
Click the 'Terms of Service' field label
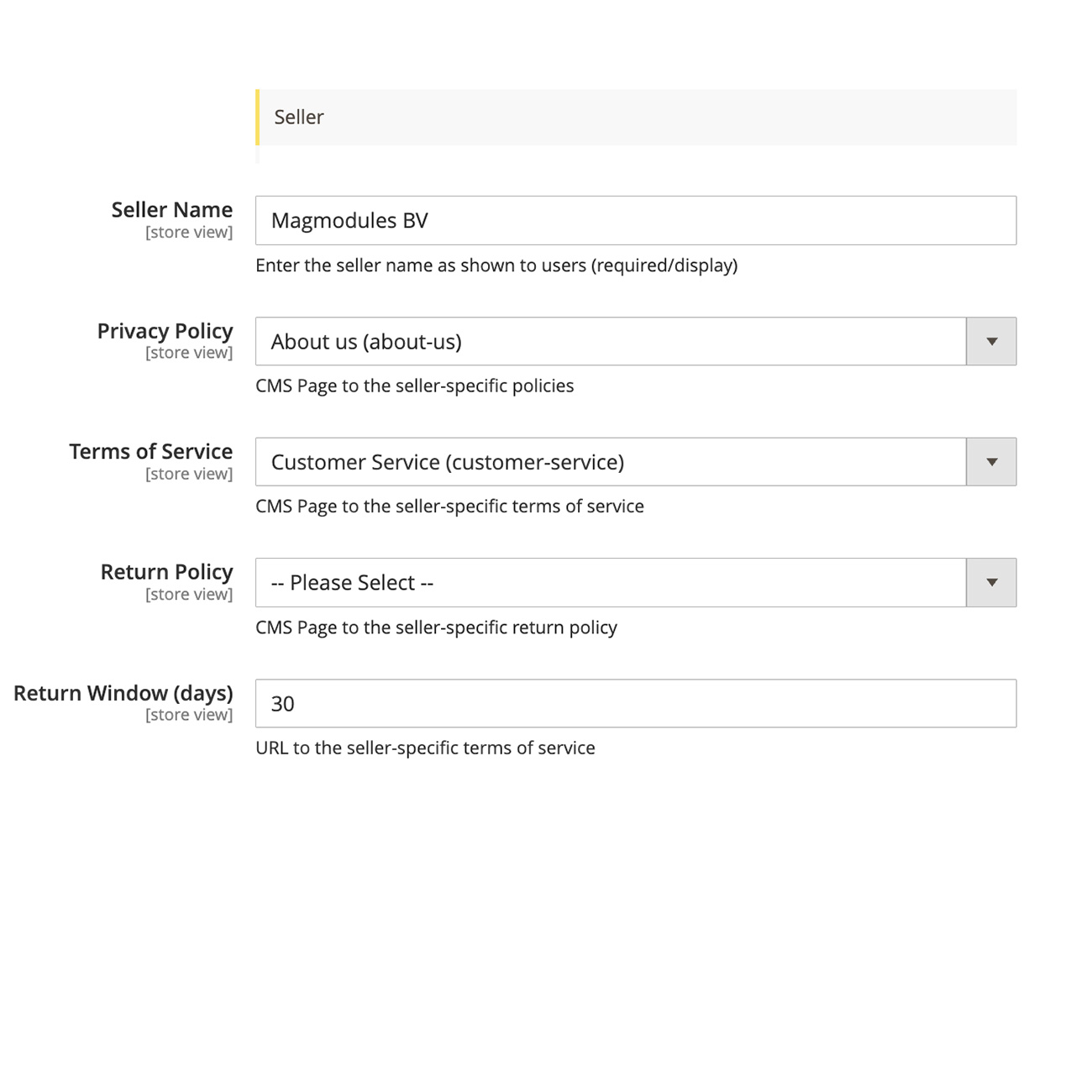(150, 451)
